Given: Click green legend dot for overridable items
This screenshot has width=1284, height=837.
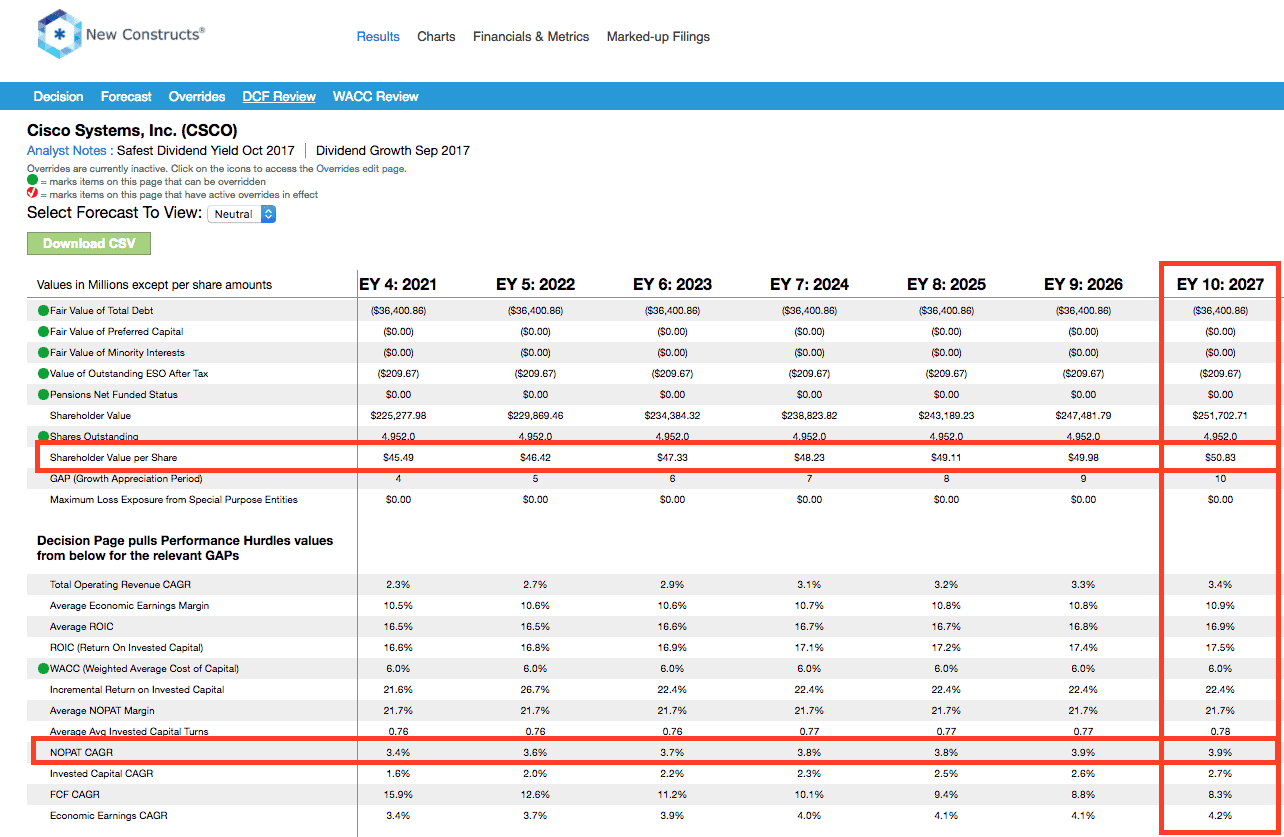Looking at the screenshot, I should pos(32,182).
